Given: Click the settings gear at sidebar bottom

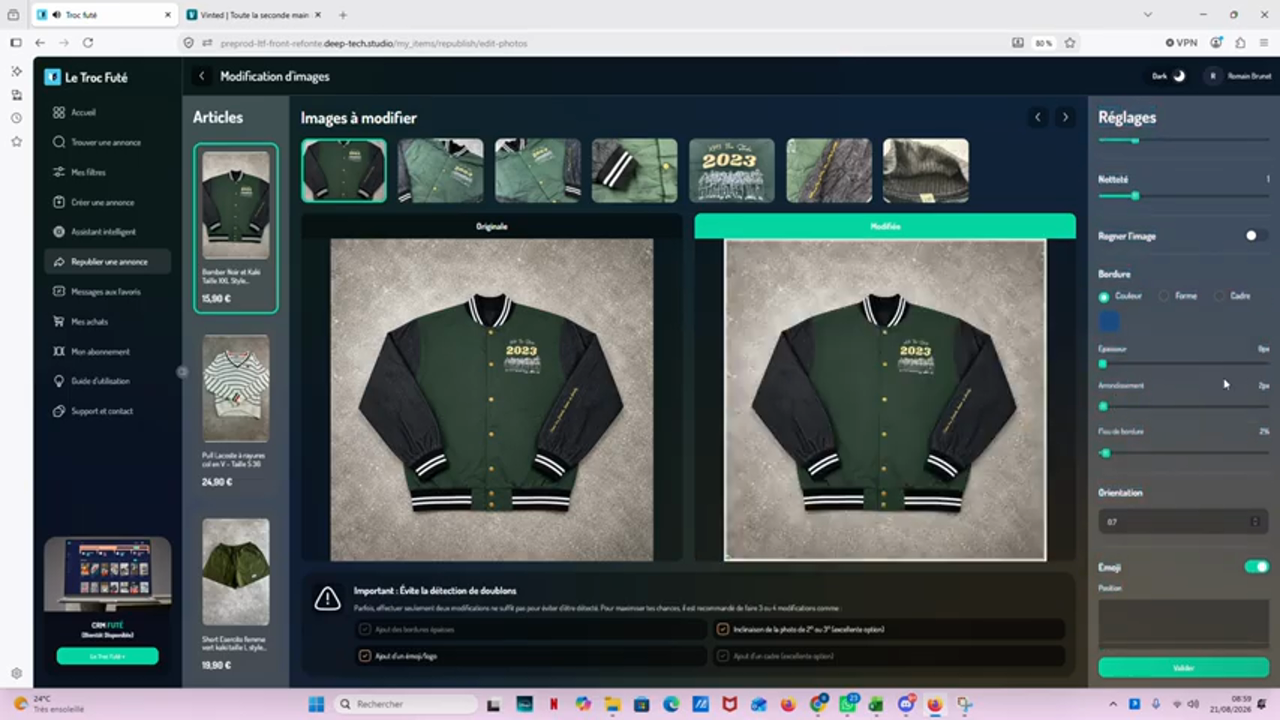Looking at the screenshot, I should [16, 673].
